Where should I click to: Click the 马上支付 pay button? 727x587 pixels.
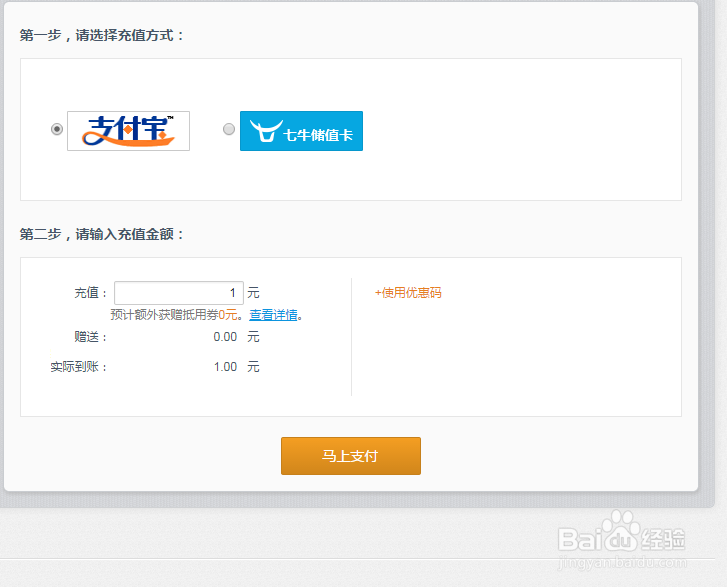pyautogui.click(x=351, y=456)
